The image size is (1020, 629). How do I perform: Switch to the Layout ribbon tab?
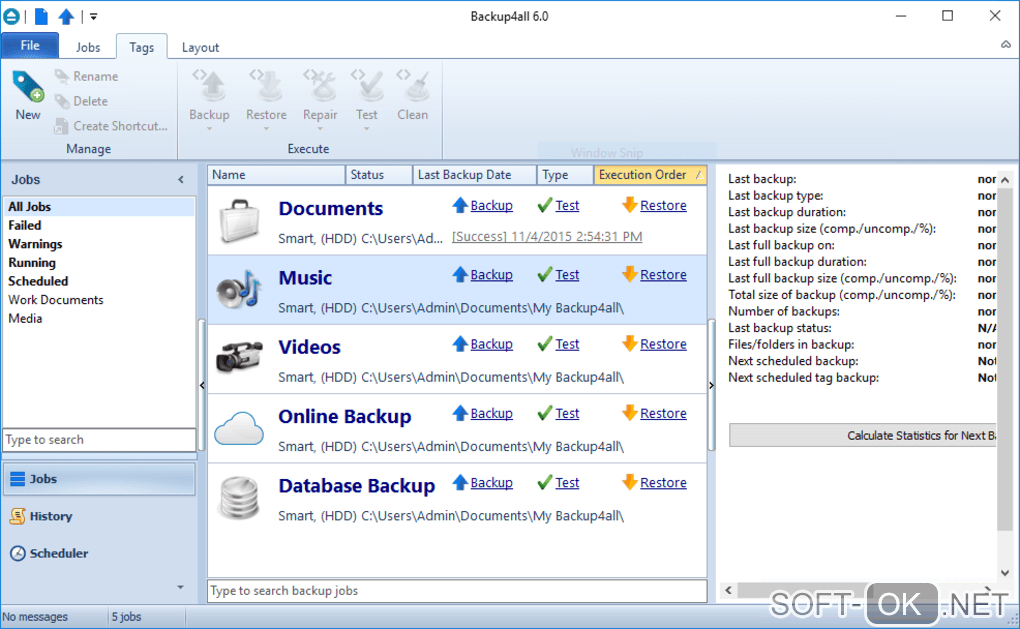coord(200,47)
